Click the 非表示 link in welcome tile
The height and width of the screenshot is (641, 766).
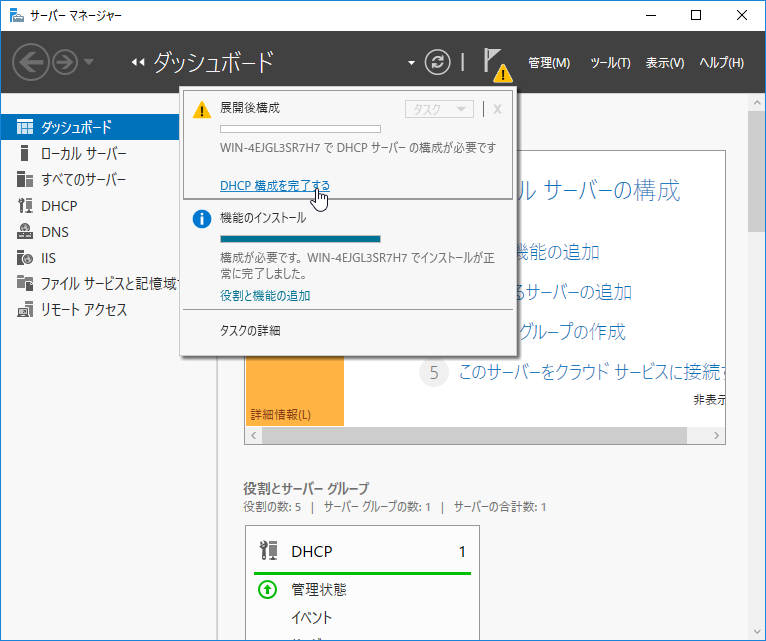[709, 400]
